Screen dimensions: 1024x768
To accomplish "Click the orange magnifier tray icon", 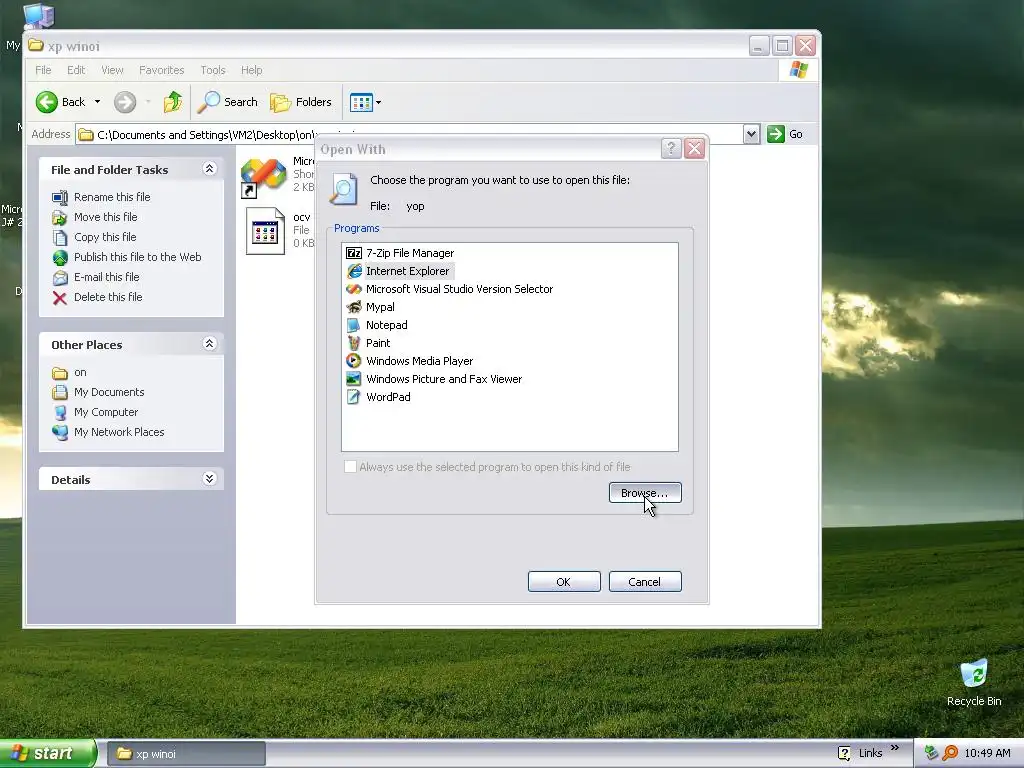I will click(950, 754).
